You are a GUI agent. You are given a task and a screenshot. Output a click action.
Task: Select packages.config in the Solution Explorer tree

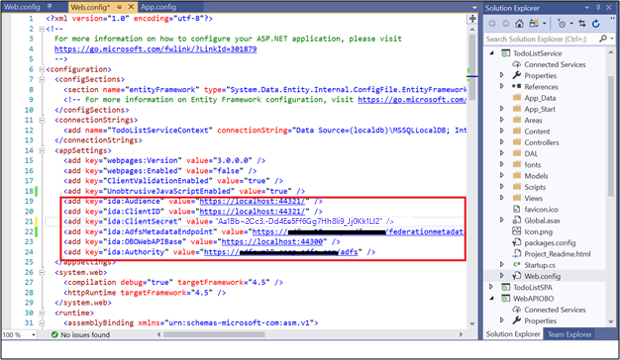click(x=550, y=243)
